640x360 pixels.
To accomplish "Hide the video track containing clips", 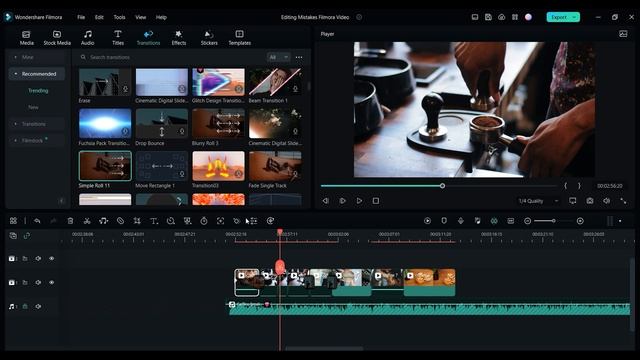I will pos(51,282).
